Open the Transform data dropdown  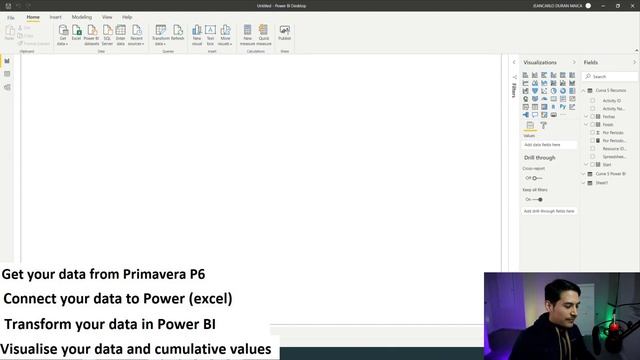point(160,36)
